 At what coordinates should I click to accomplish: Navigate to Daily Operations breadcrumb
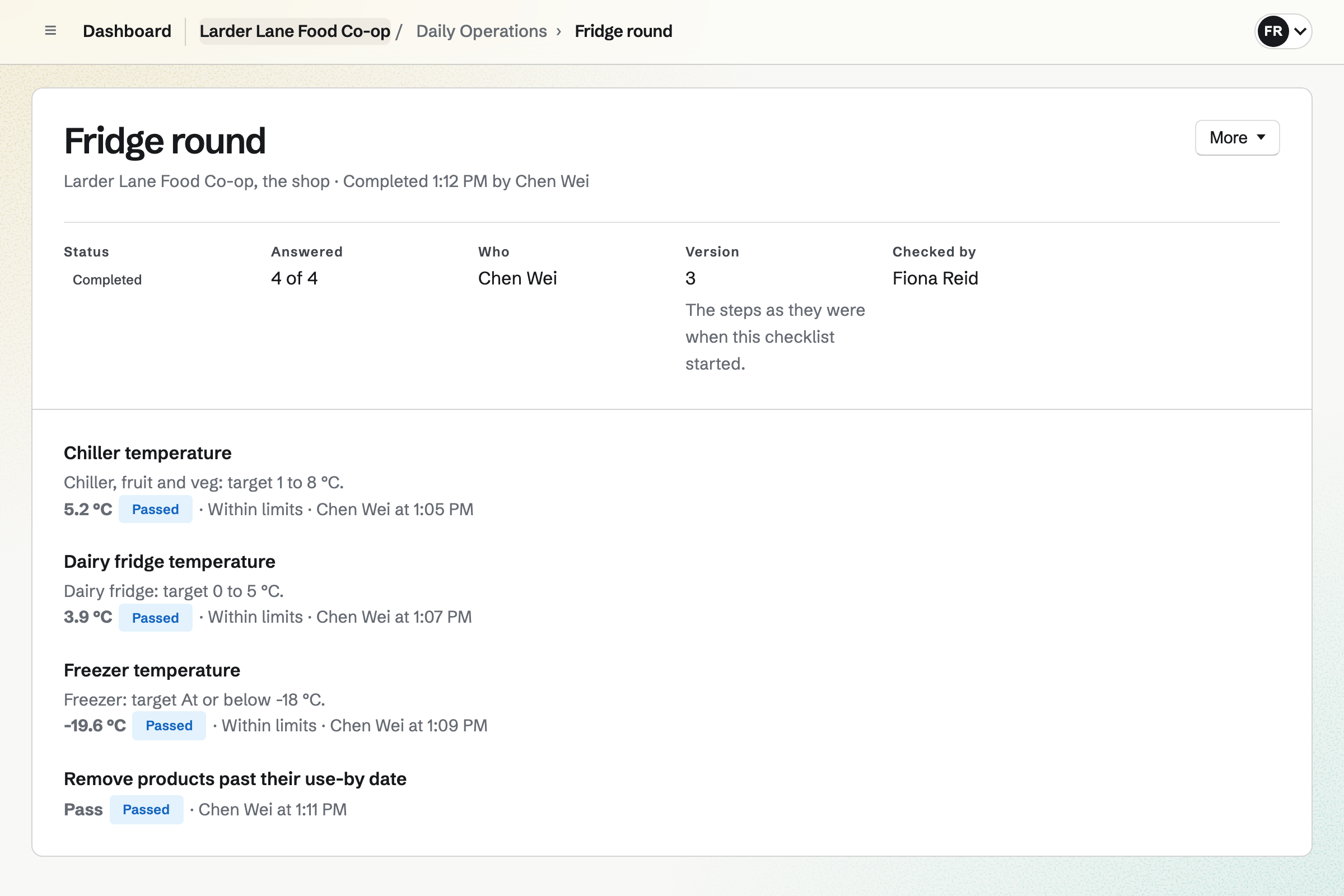[481, 31]
